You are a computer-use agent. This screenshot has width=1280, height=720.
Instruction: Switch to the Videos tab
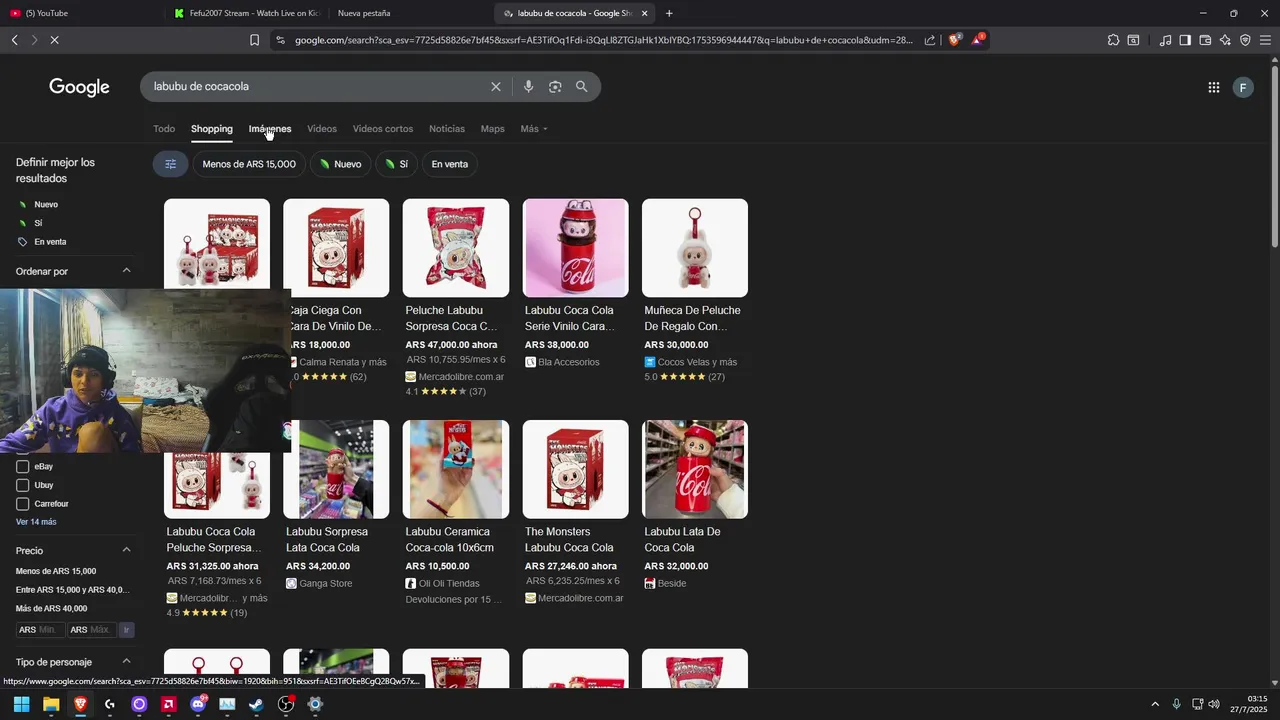coord(322,129)
